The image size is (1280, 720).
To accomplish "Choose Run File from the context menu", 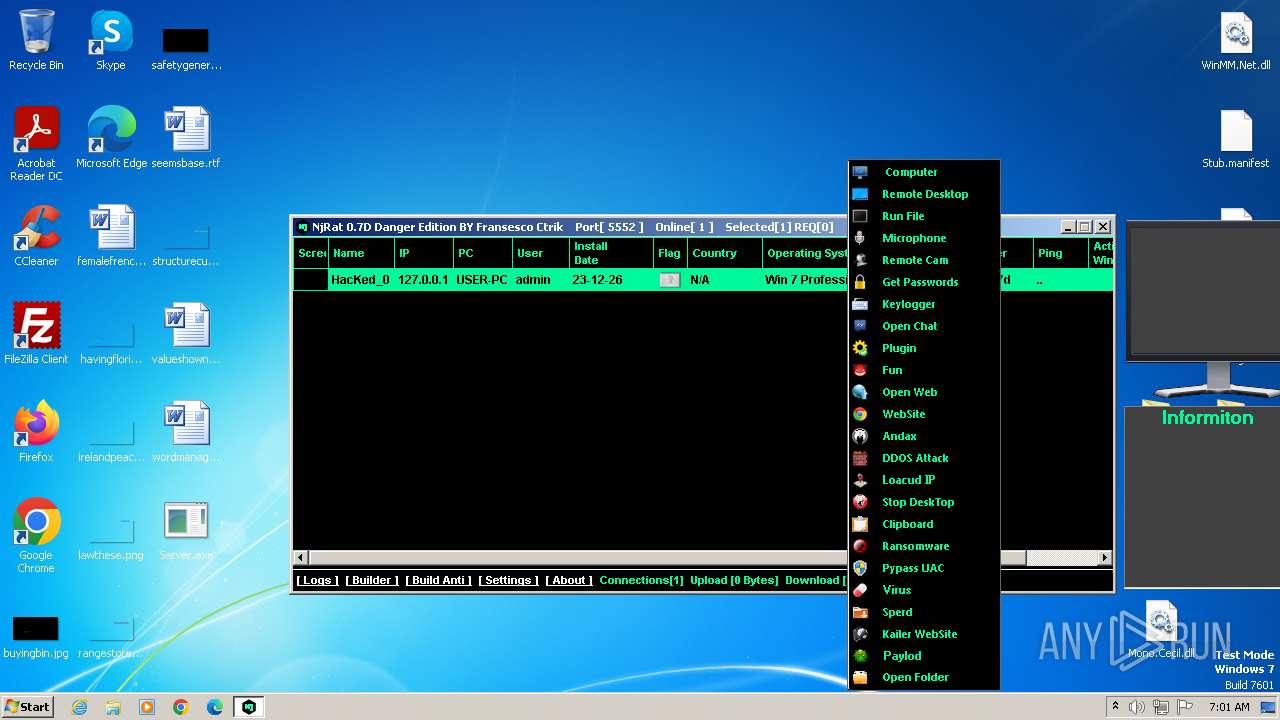I will pyautogui.click(x=903, y=216).
